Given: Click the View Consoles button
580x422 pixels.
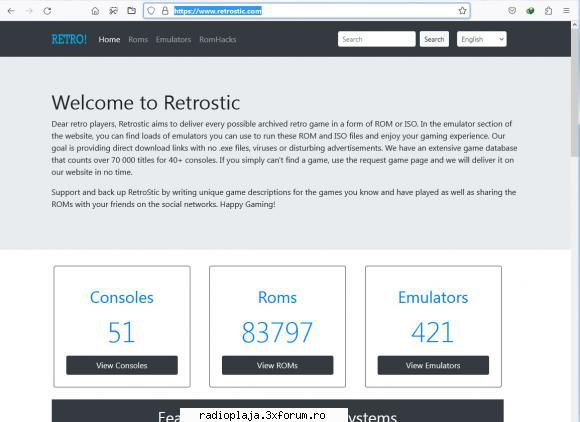Looking at the screenshot, I should point(122,365).
